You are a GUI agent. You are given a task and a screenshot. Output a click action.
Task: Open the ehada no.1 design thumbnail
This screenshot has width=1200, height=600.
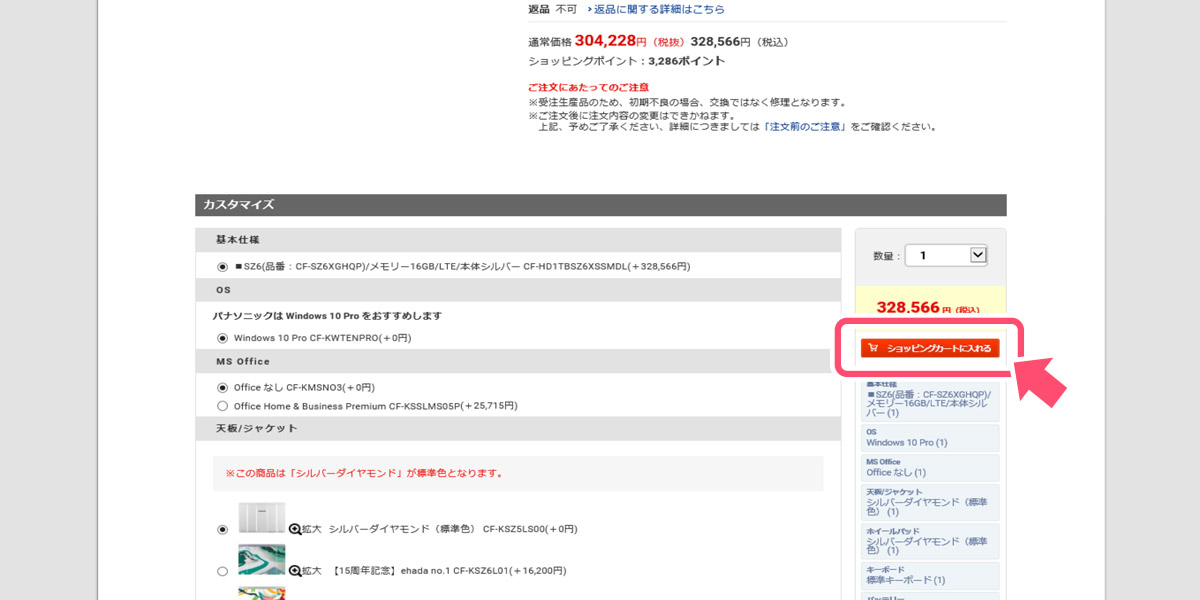tap(261, 560)
